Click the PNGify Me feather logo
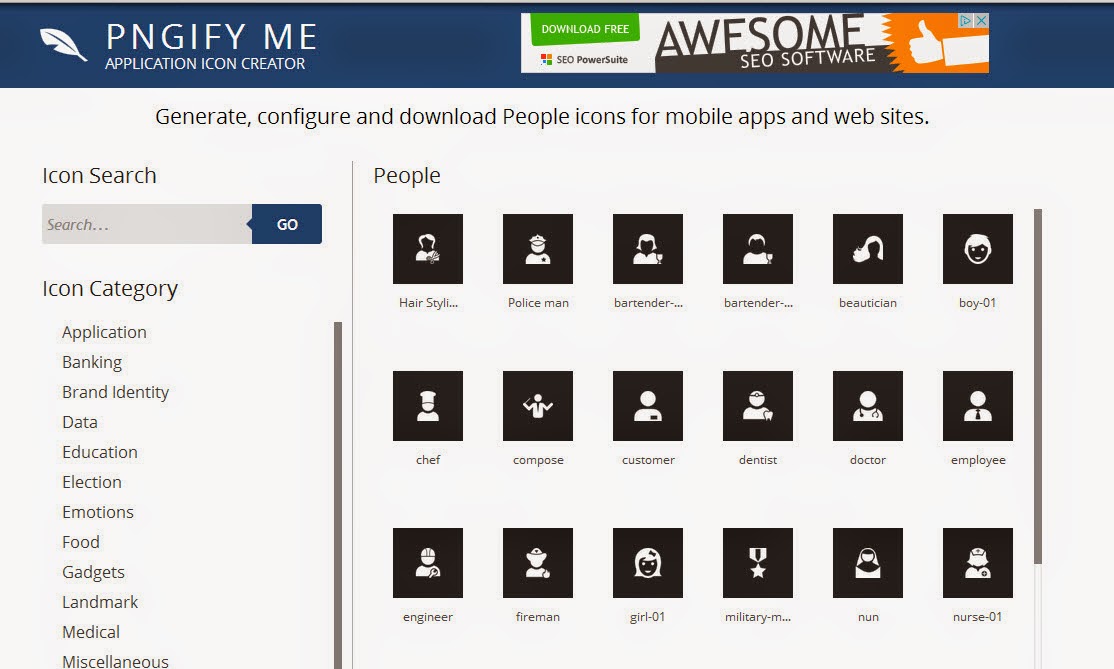This screenshot has width=1114, height=669. [64, 45]
